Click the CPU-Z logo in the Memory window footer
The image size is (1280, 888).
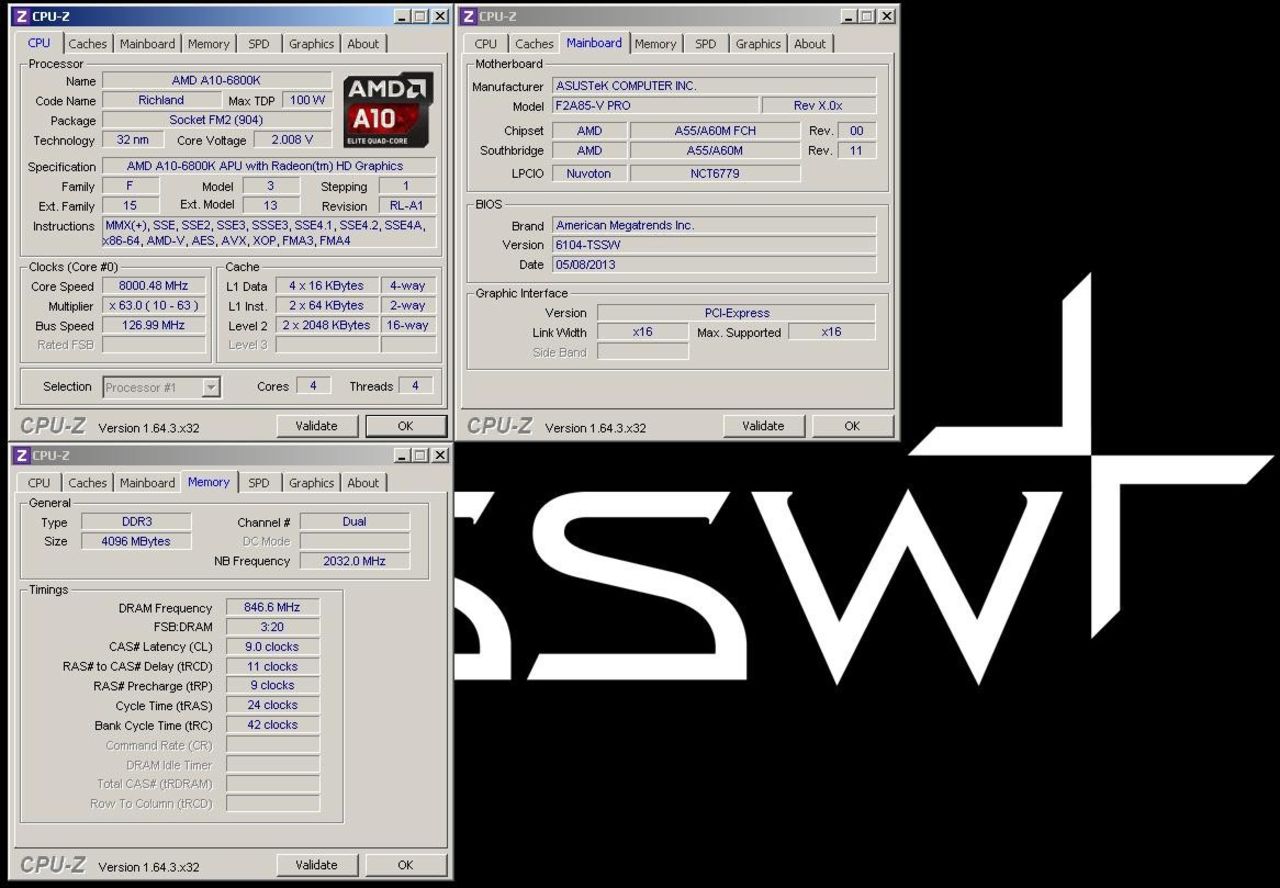point(50,864)
